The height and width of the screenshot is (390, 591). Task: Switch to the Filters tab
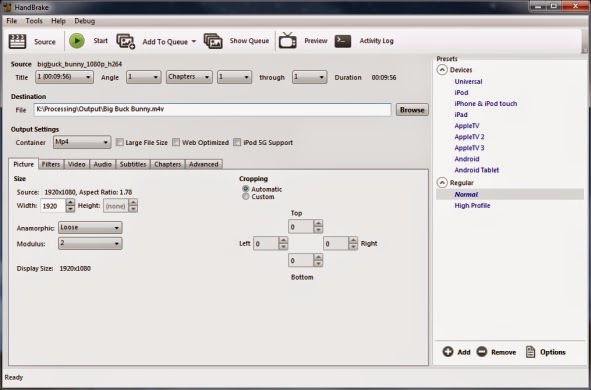coord(51,164)
